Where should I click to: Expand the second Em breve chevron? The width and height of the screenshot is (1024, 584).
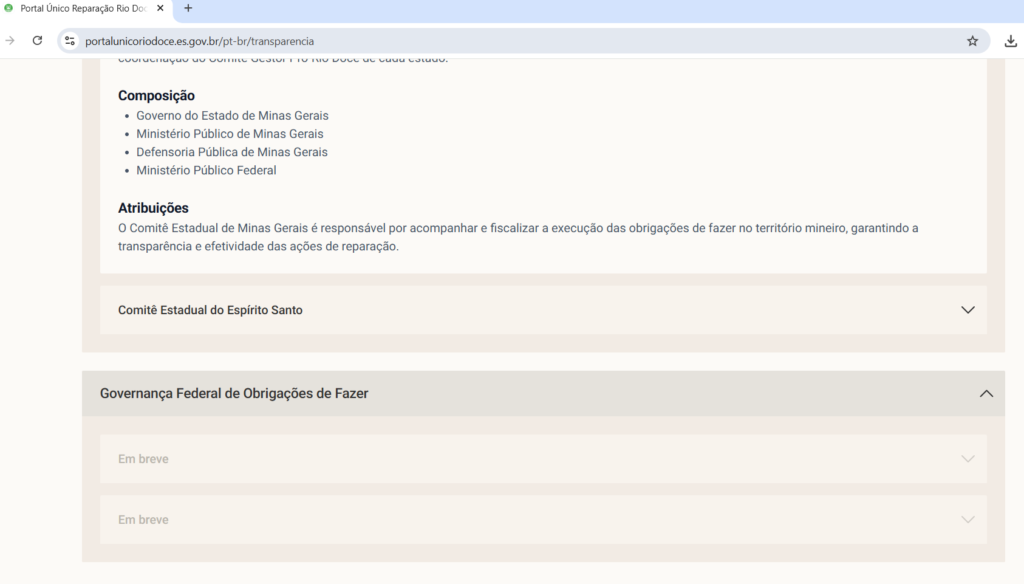tap(967, 520)
